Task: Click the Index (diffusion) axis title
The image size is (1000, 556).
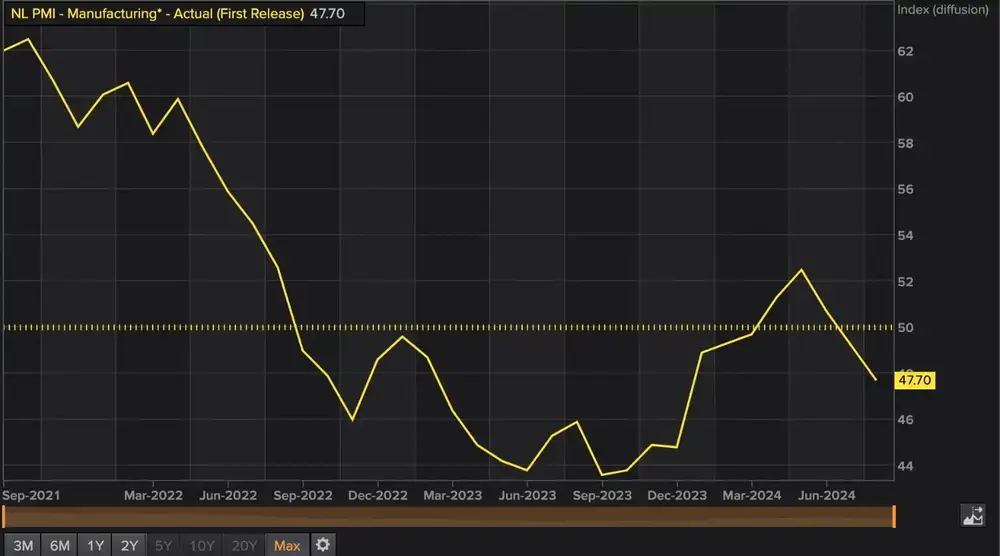Action: coord(943,10)
